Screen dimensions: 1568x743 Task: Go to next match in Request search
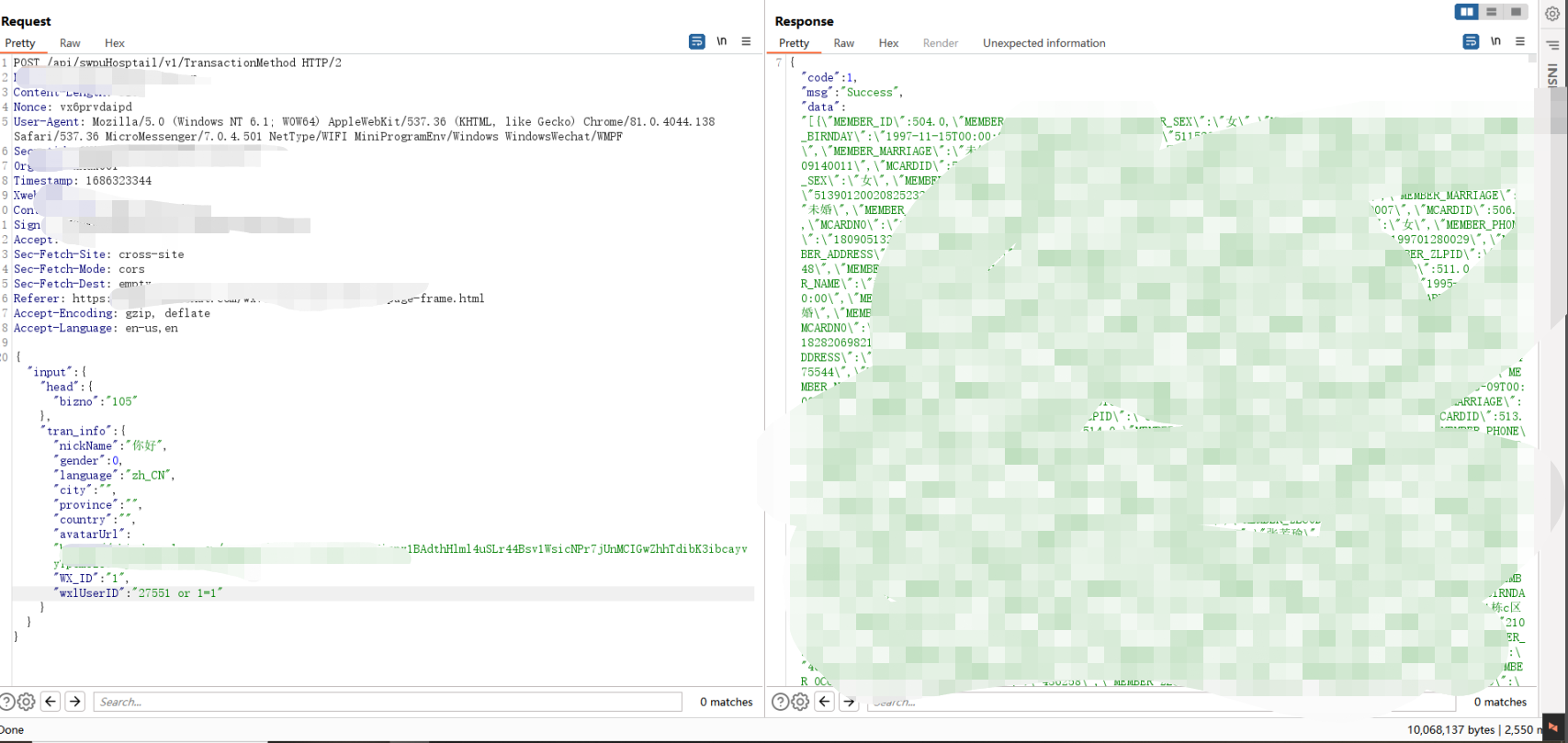75,701
